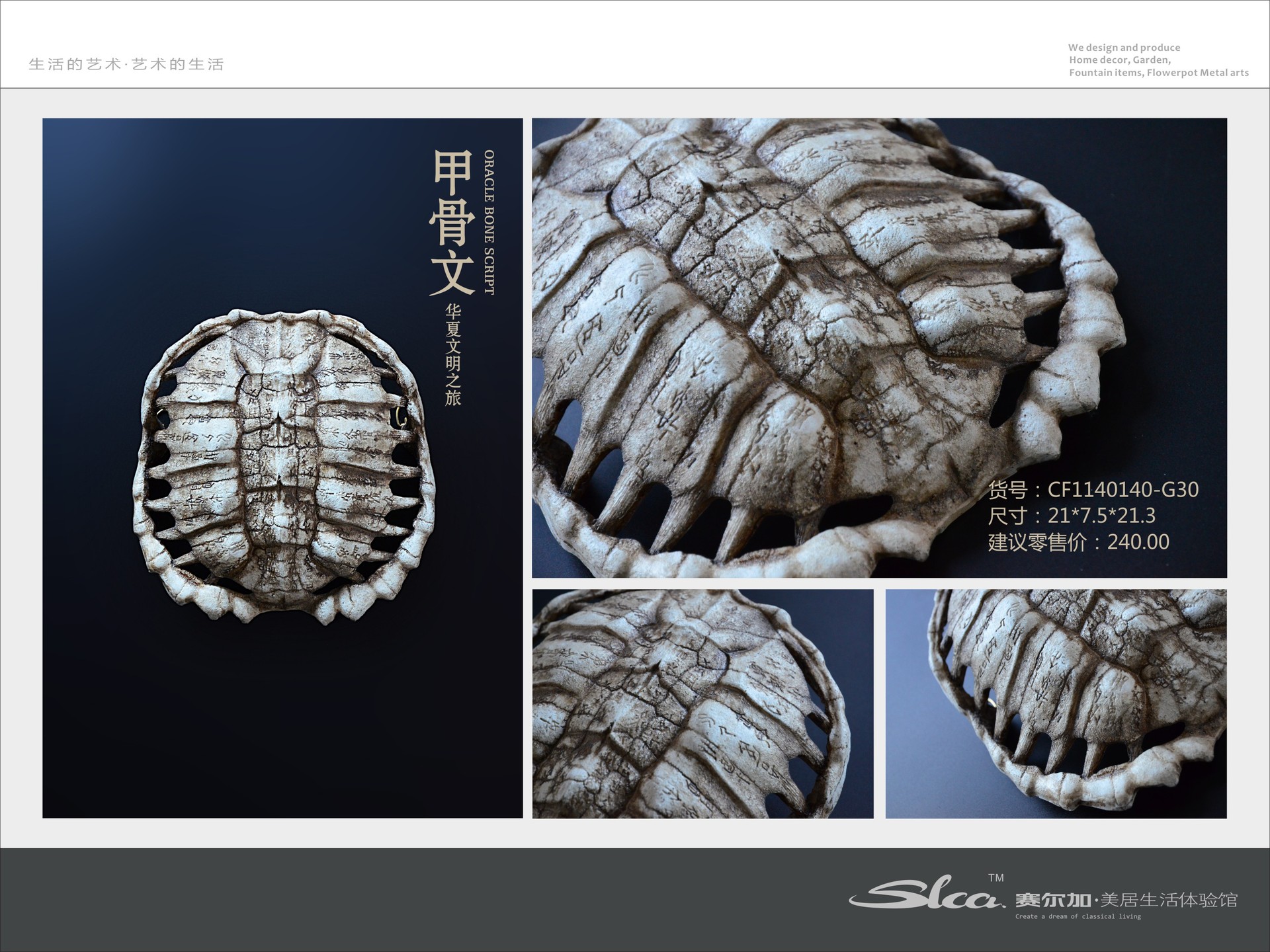Click 'Create a dream of classical living' tagline
Image resolution: width=1270 pixels, height=952 pixels.
coord(1078,916)
